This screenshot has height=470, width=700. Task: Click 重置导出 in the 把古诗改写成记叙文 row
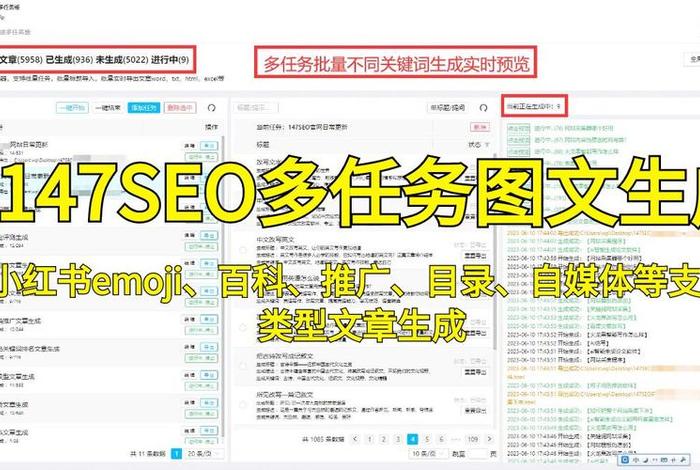point(475,371)
